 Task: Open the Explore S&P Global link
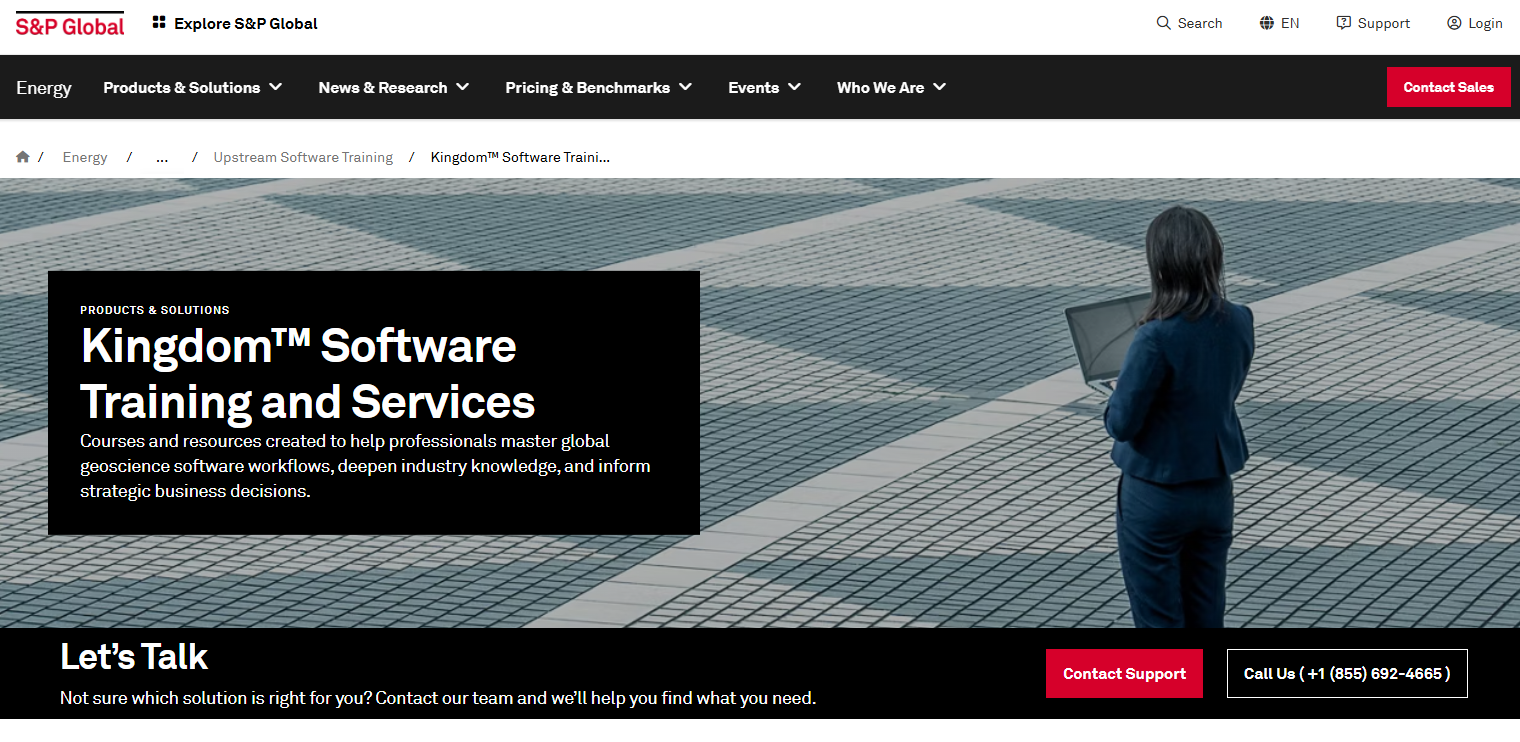246,23
